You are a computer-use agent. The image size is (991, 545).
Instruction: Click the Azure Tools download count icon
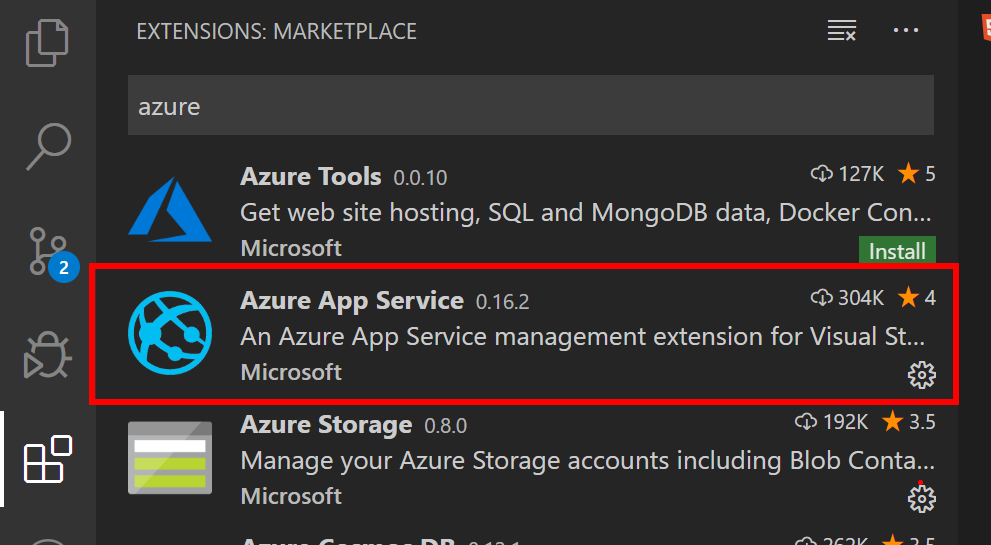[821, 173]
